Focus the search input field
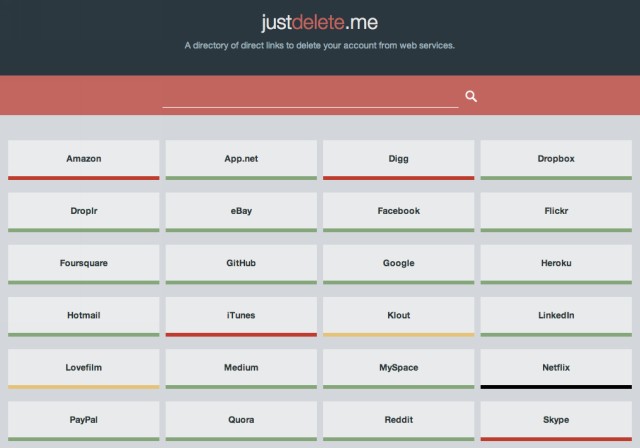Image resolution: width=640 pixels, height=448 pixels. click(x=310, y=97)
